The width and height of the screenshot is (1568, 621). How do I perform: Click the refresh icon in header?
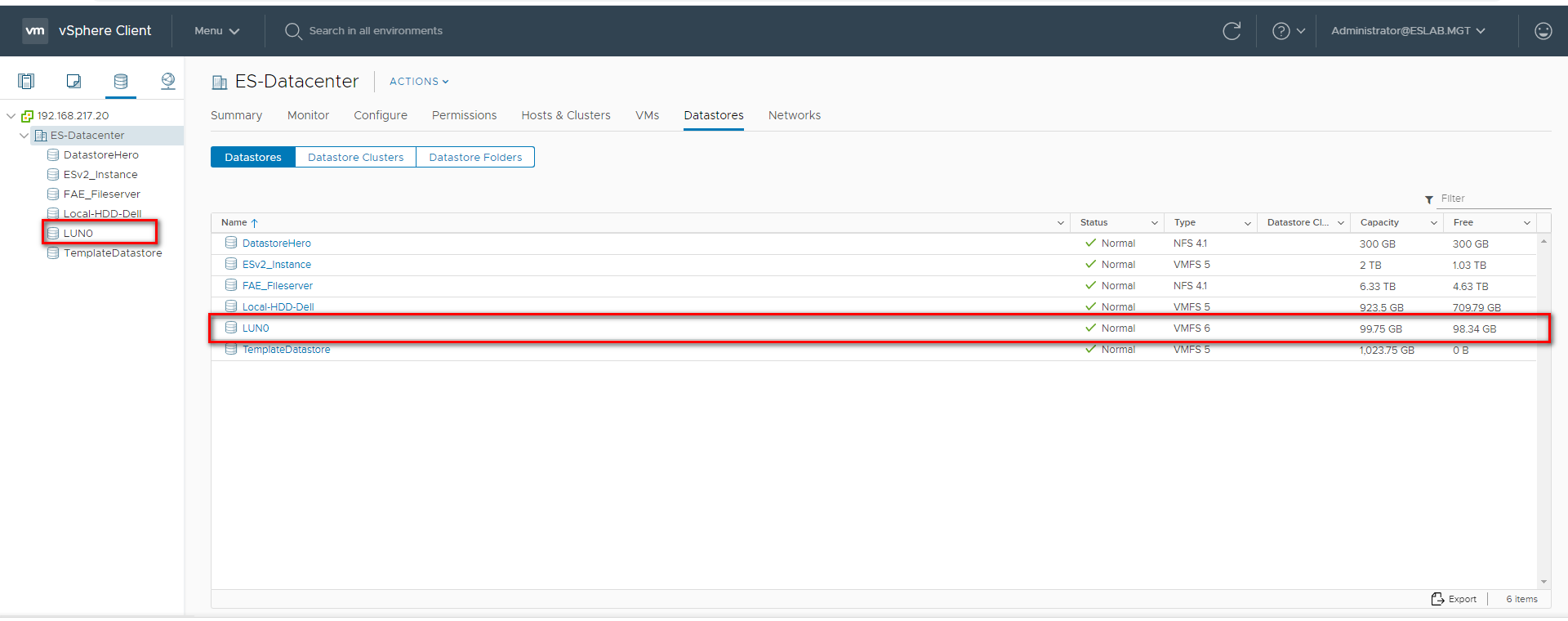click(1232, 31)
